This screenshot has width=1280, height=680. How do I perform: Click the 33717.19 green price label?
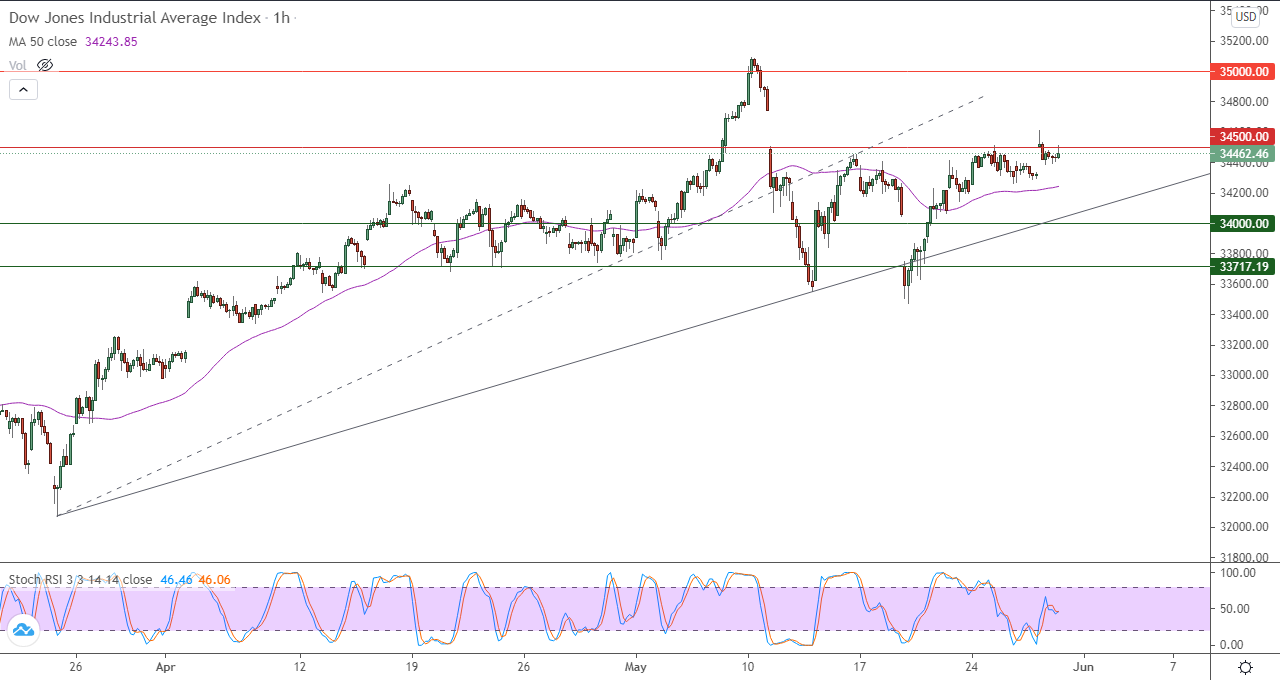pos(1242,267)
